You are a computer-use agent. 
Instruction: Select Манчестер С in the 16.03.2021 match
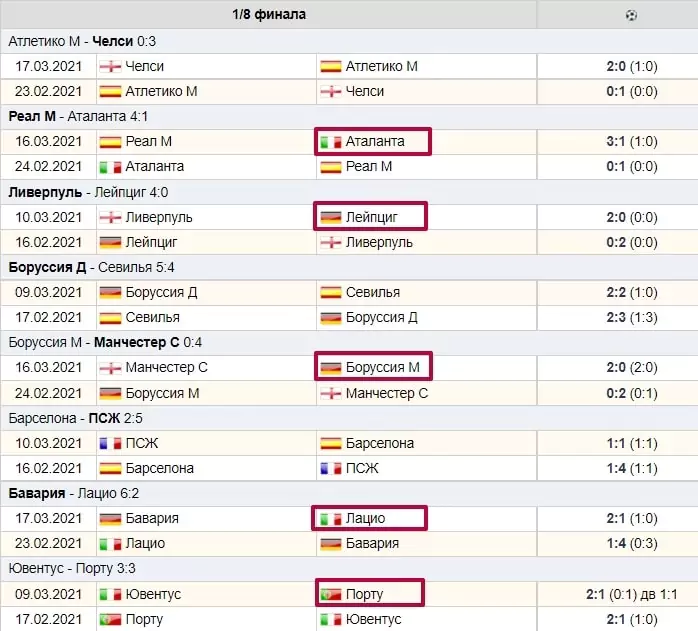(166, 367)
